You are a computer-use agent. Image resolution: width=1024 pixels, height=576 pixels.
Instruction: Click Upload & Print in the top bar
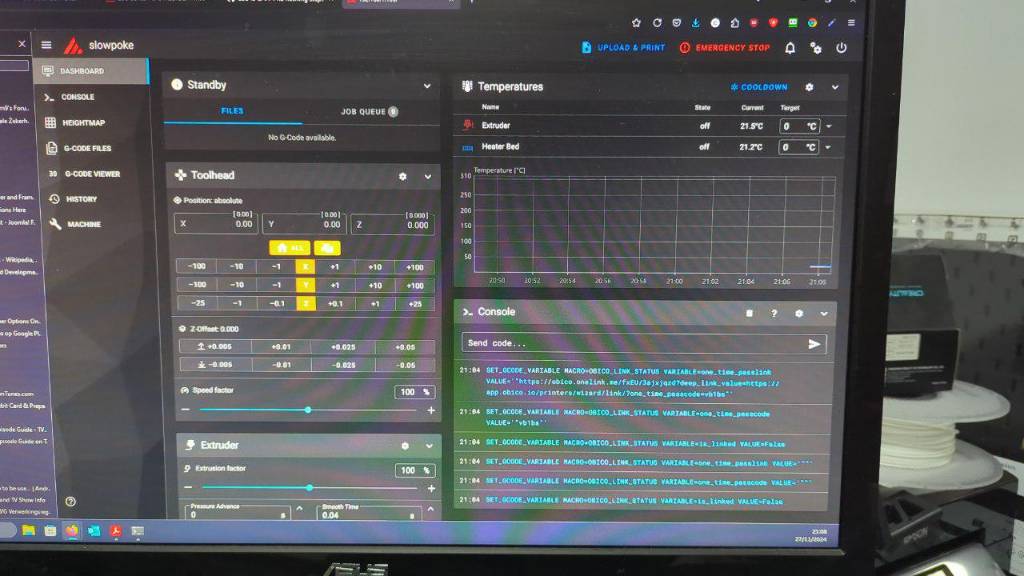pos(623,47)
